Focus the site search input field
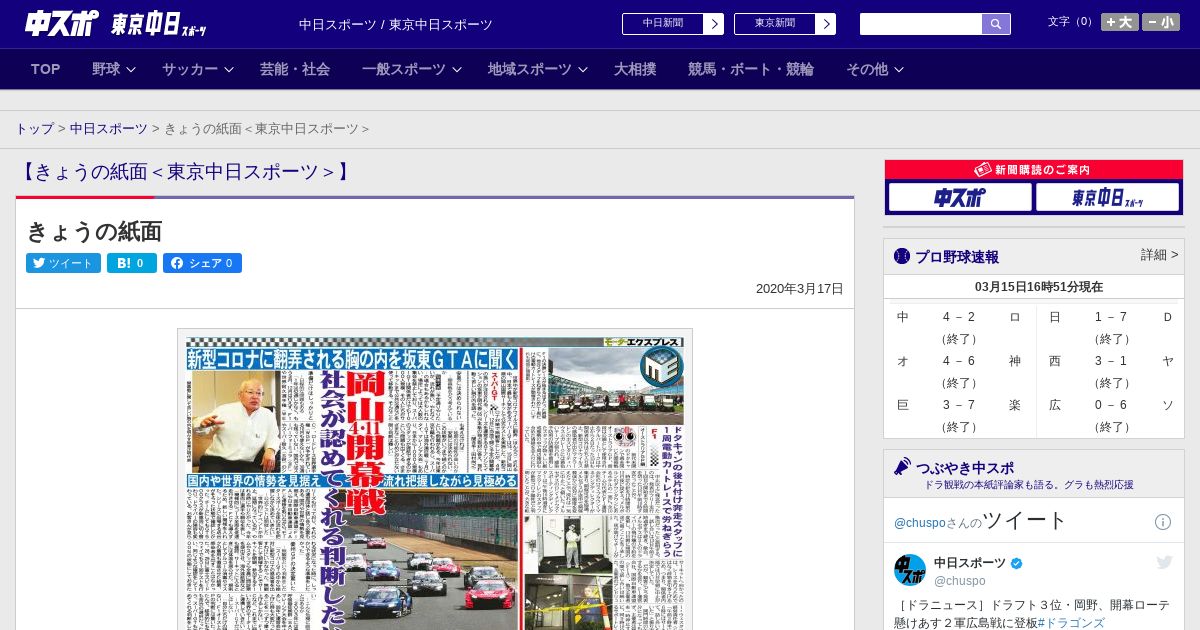The height and width of the screenshot is (630, 1200). click(x=921, y=24)
